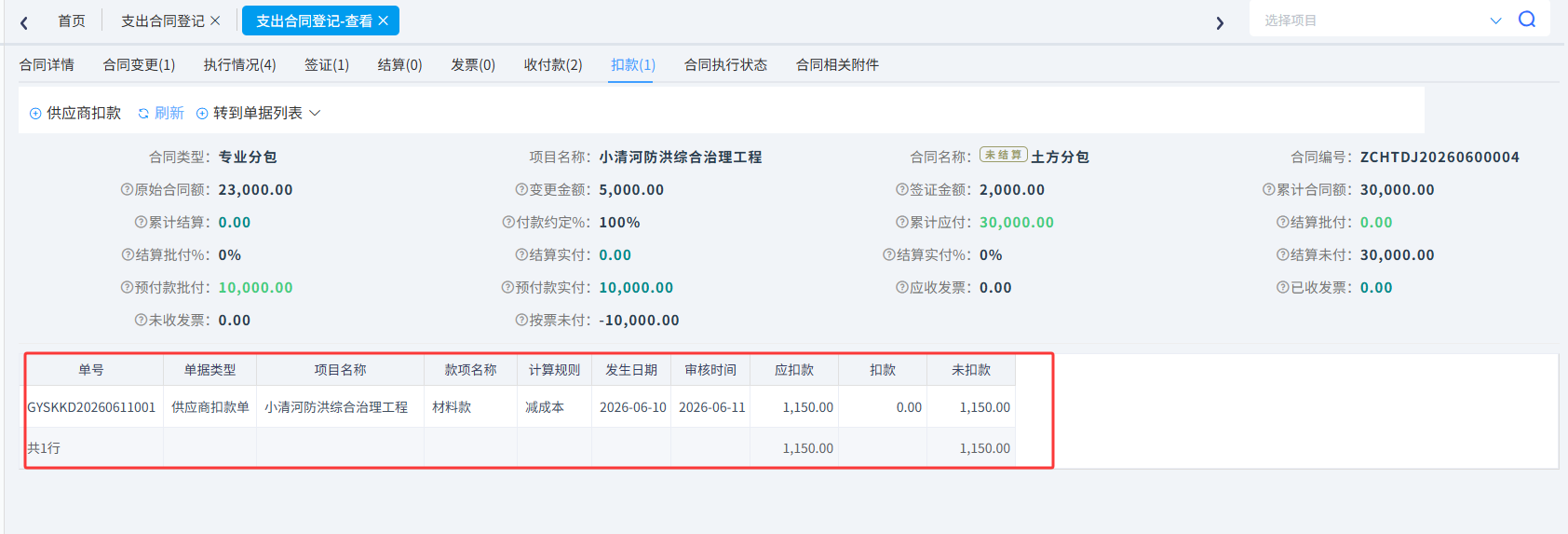This screenshot has height=534, width=1568.
Task: Open the 合同执行状态 tab
Action: pos(725,64)
